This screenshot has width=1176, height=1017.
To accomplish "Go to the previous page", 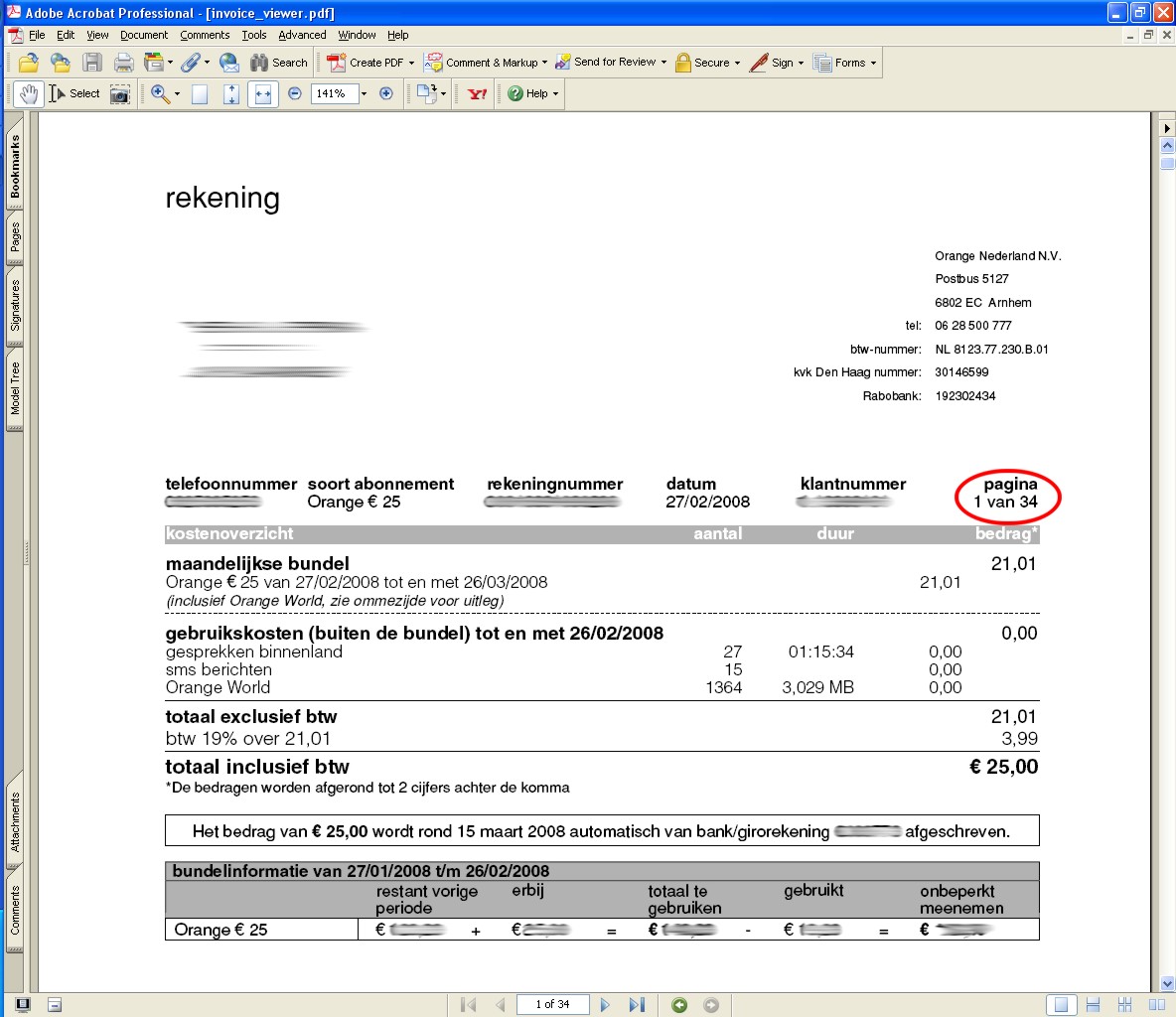I will pyautogui.click(x=501, y=1005).
